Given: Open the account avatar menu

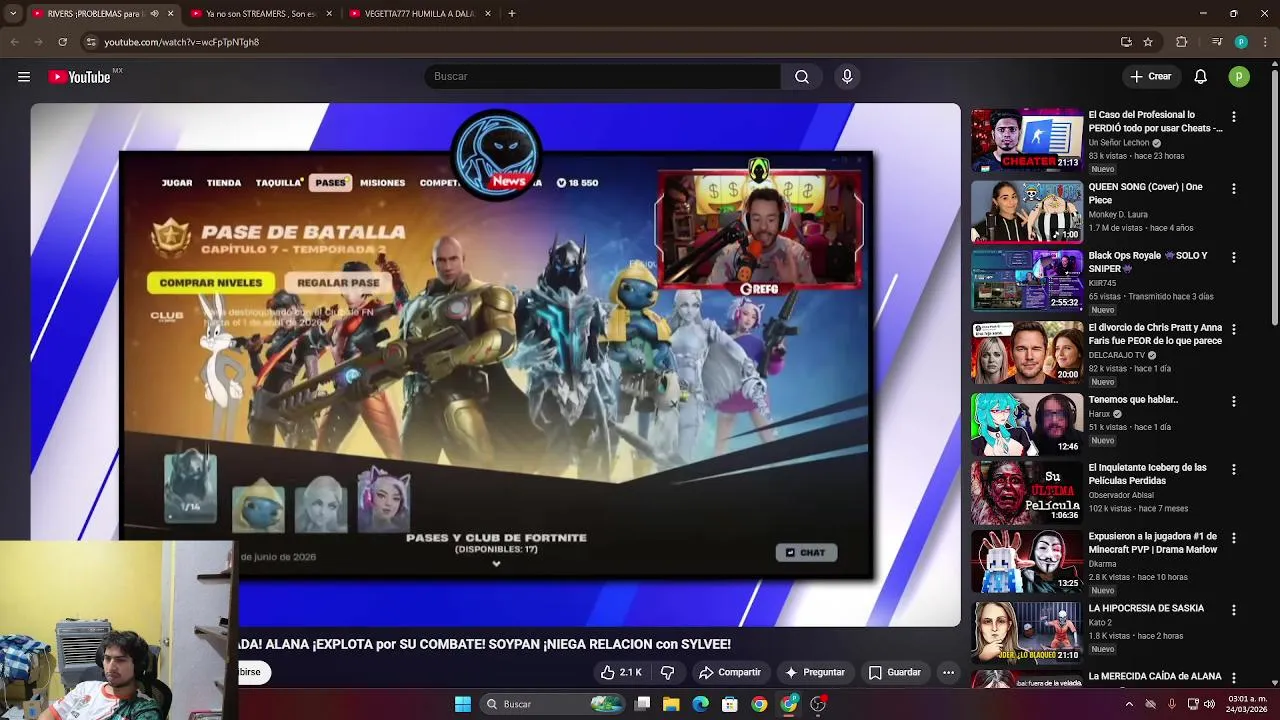Looking at the screenshot, I should click(1239, 77).
